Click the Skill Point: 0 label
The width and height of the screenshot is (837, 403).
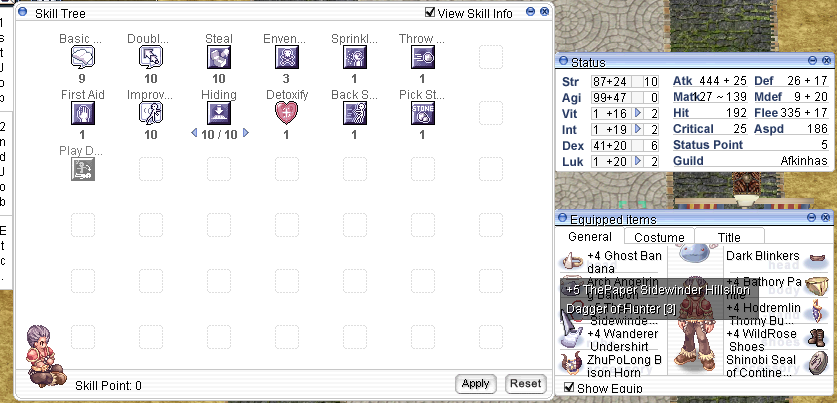[x=108, y=385]
